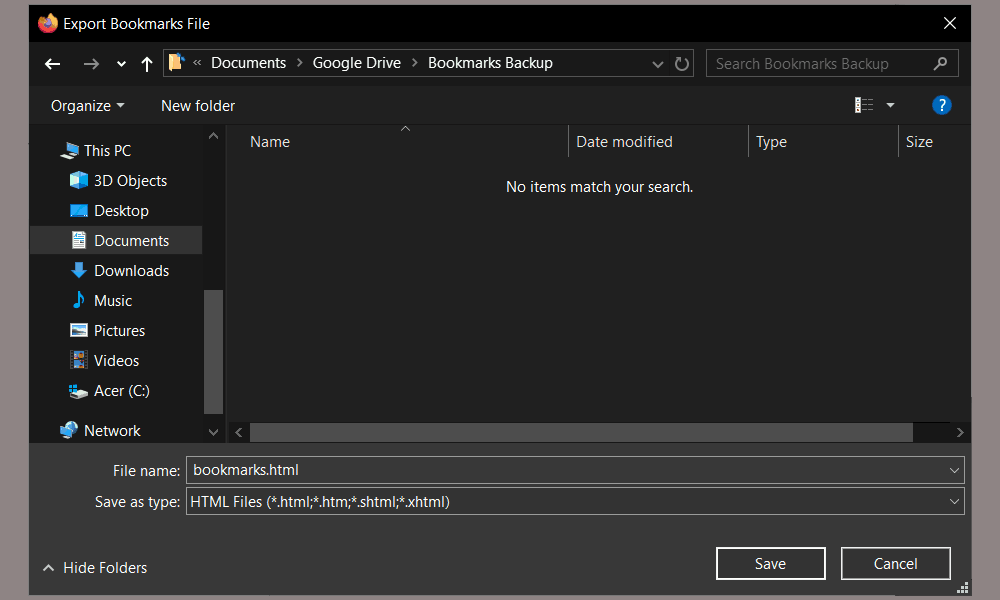This screenshot has height=600, width=1000.
Task: Collapse the dialog with Hide Folders
Action: pyautogui.click(x=94, y=567)
